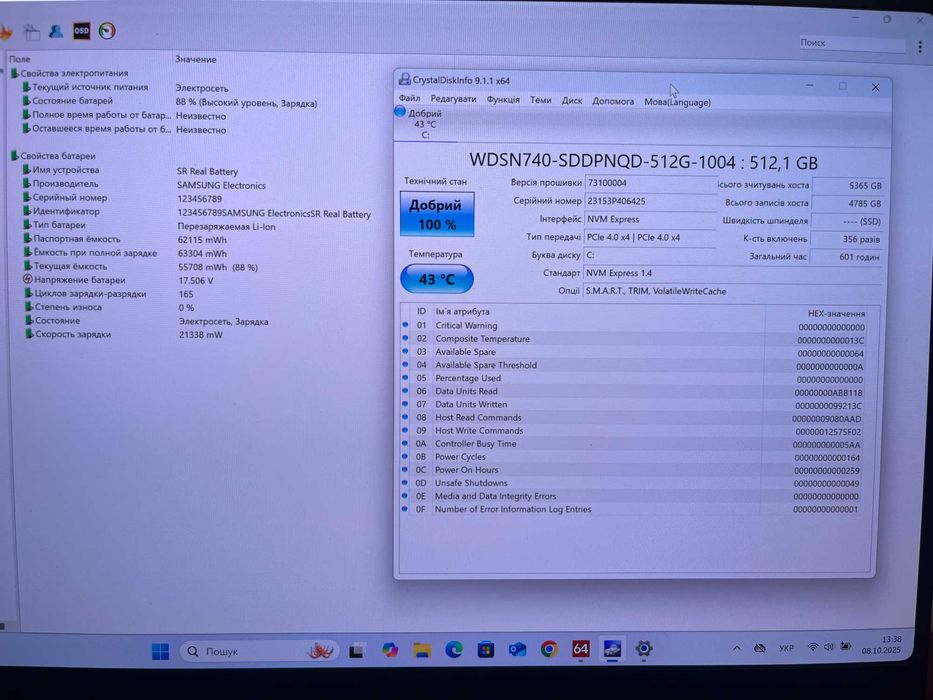Screen dimensions: 933x700
Task: Click the Значение column header in AIDA64
Action: pos(196,60)
